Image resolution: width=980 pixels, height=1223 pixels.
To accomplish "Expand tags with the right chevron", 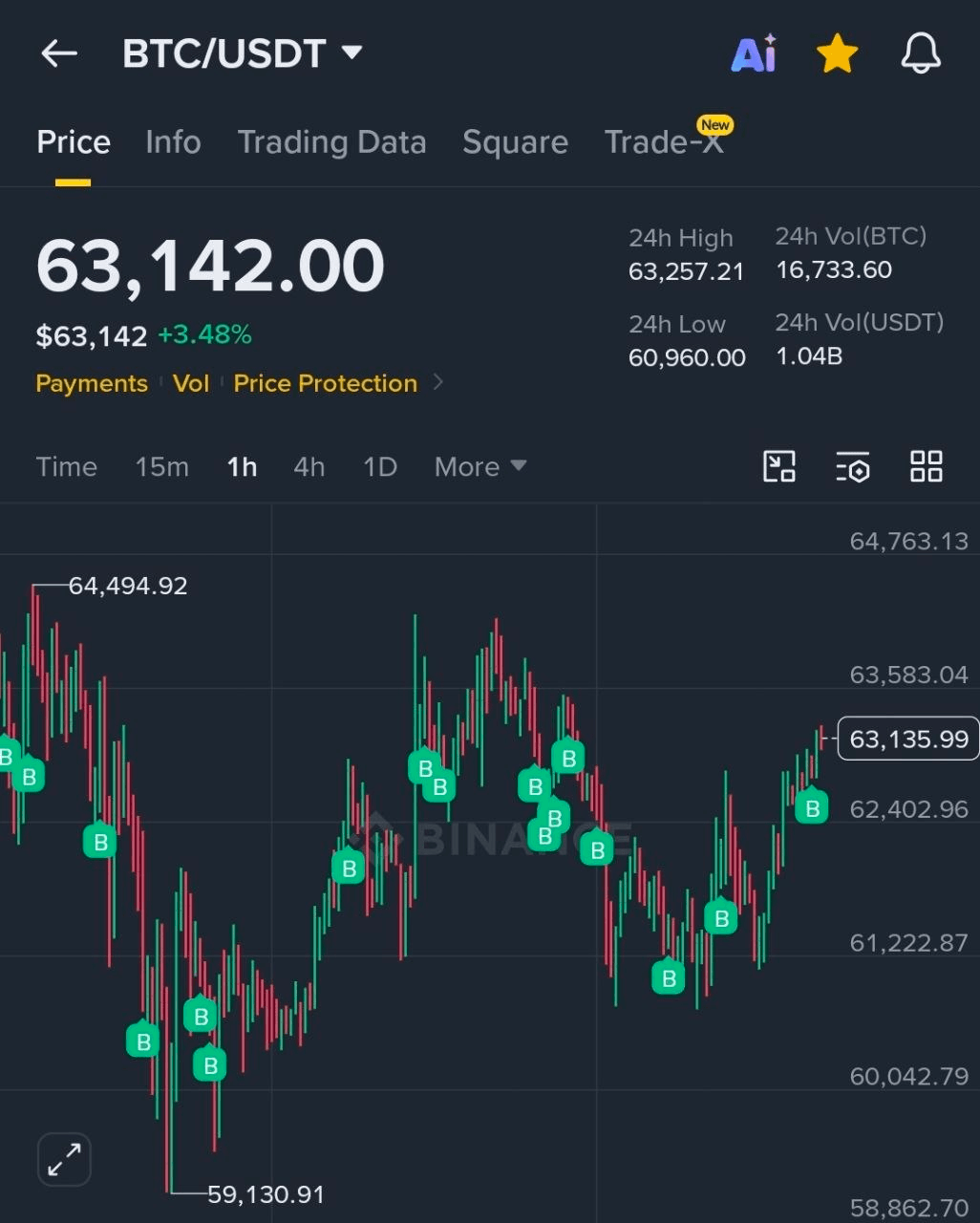I will point(438,382).
